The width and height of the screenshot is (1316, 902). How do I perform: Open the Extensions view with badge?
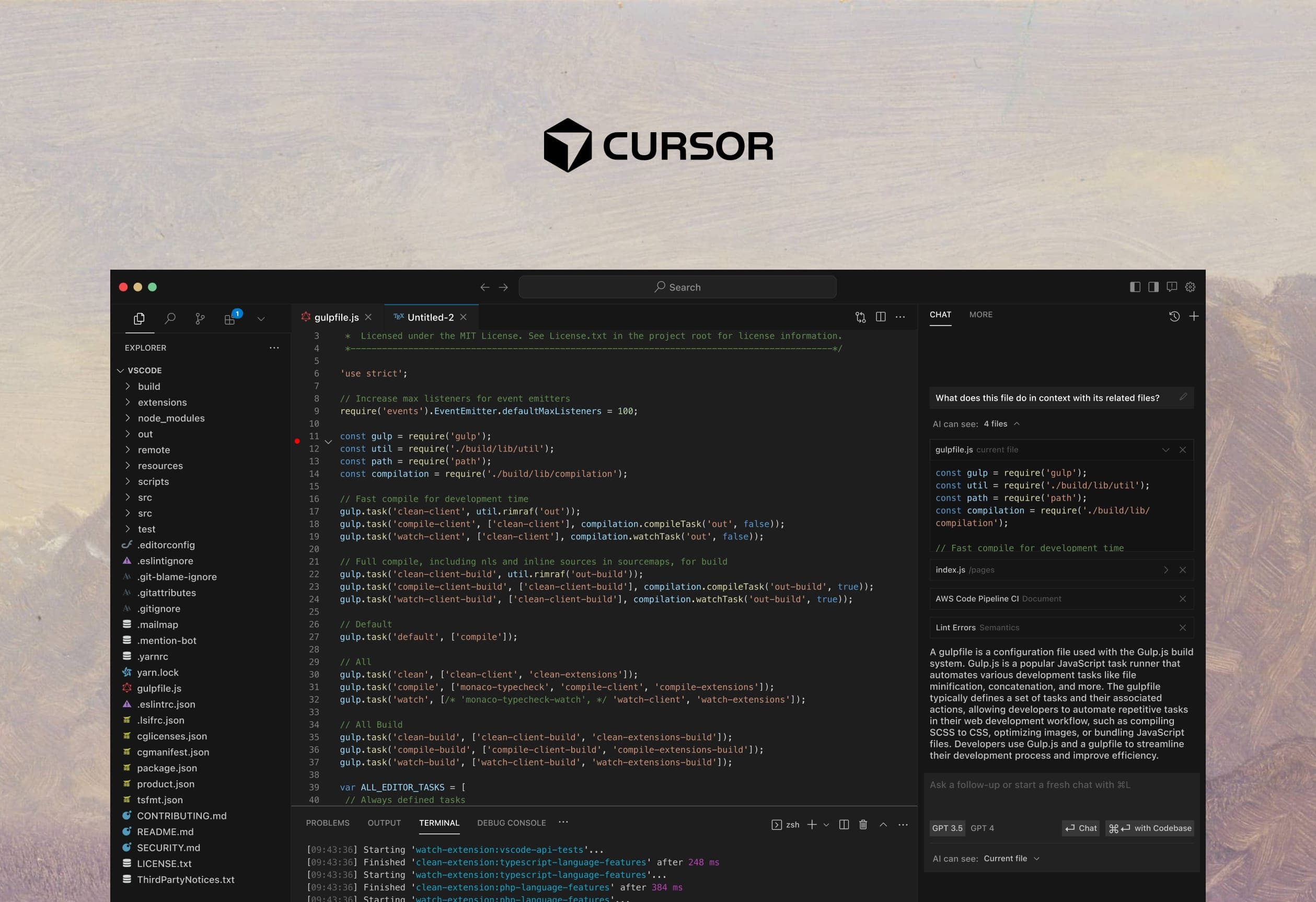(x=230, y=319)
